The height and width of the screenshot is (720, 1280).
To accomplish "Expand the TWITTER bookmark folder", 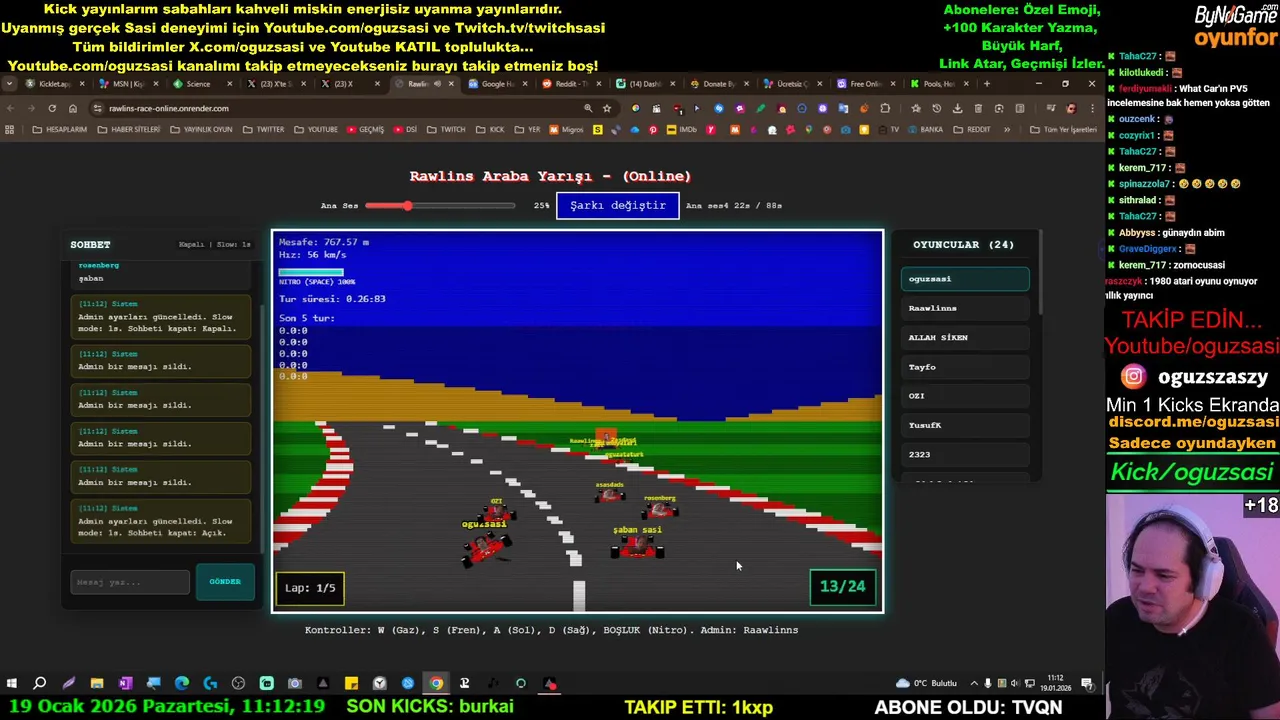I will (263, 129).
